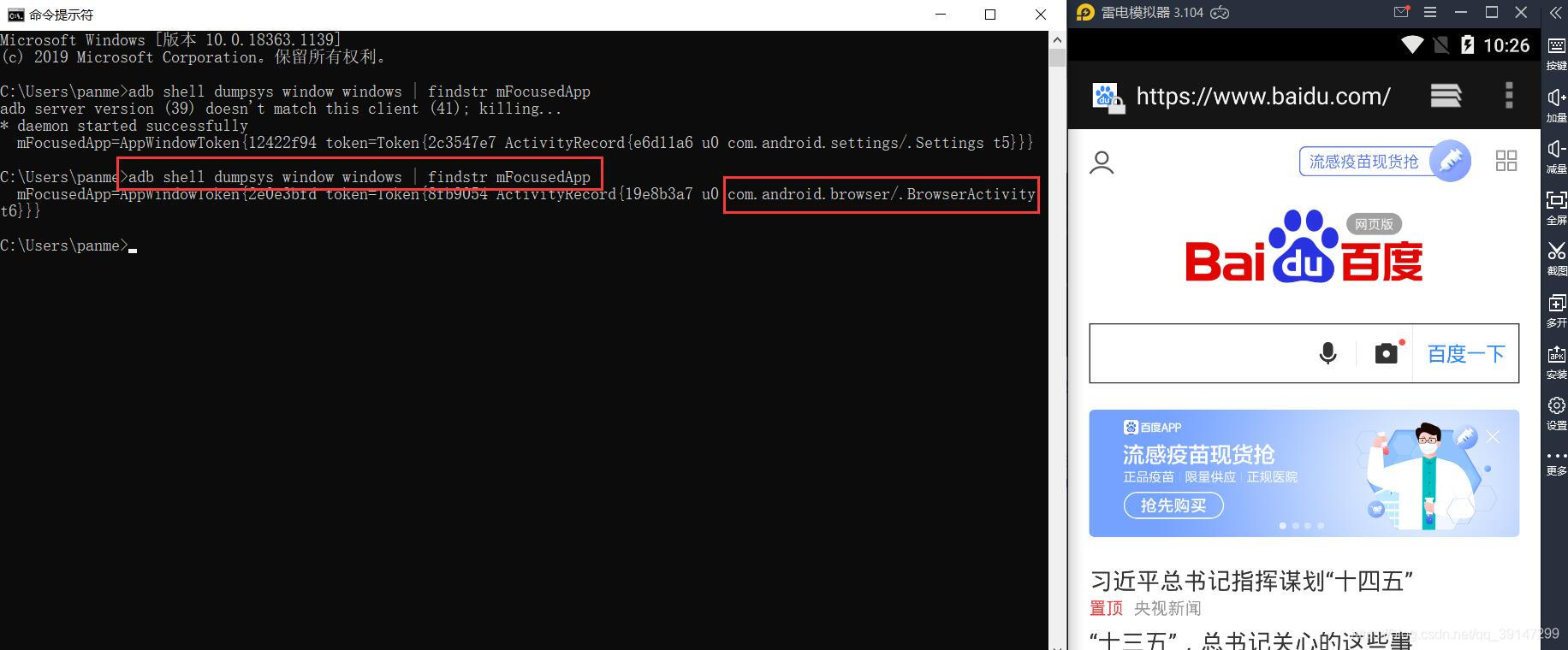The width and height of the screenshot is (1568, 650).
Task: Collapse the emulator sidebar arrows
Action: pyautogui.click(x=1555, y=13)
